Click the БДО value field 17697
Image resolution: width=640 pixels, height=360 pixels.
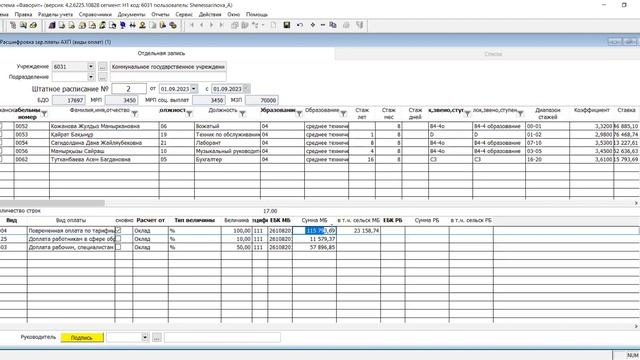coord(69,100)
